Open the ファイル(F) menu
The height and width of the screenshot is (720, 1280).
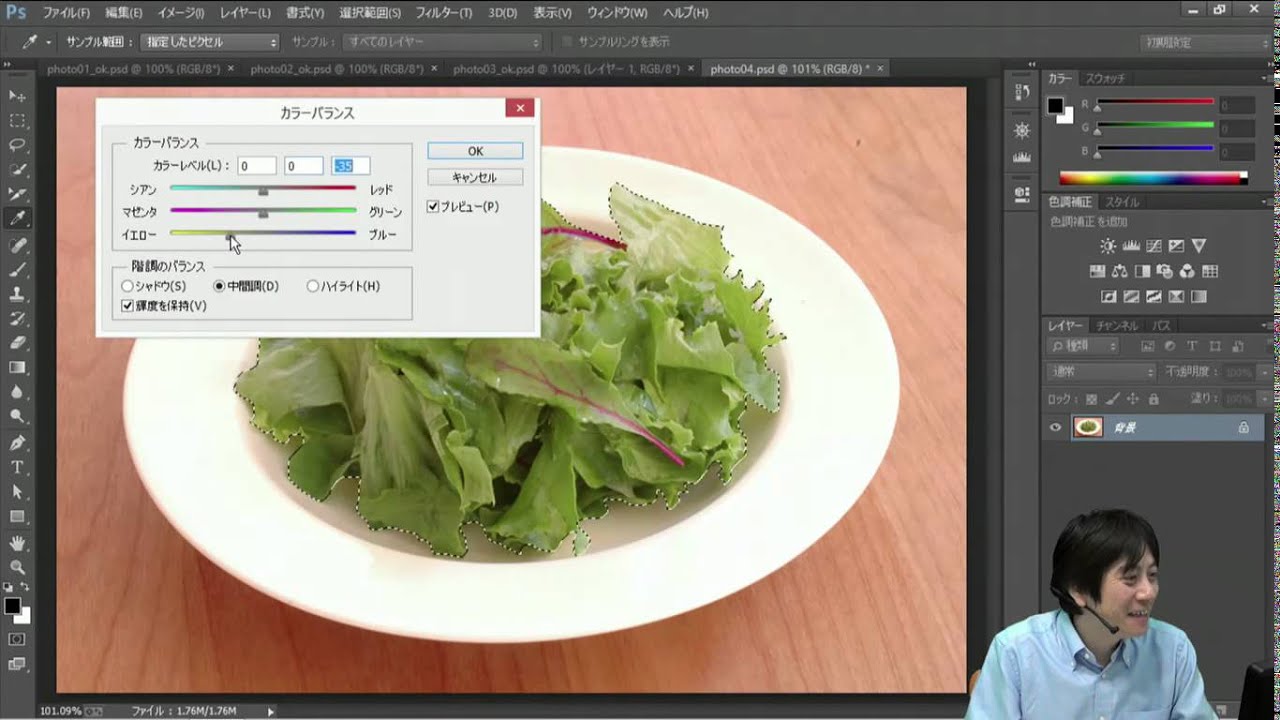(x=66, y=13)
